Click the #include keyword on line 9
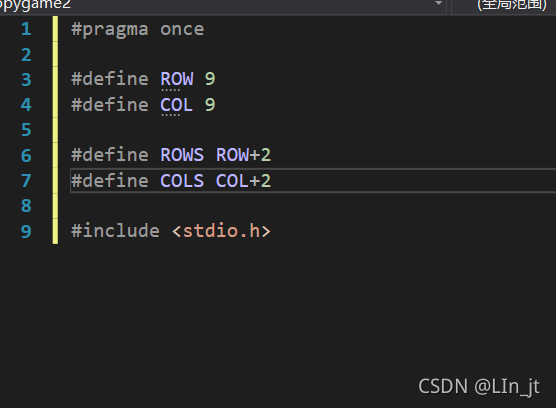Screen dimensions: 556x408 point(115,231)
